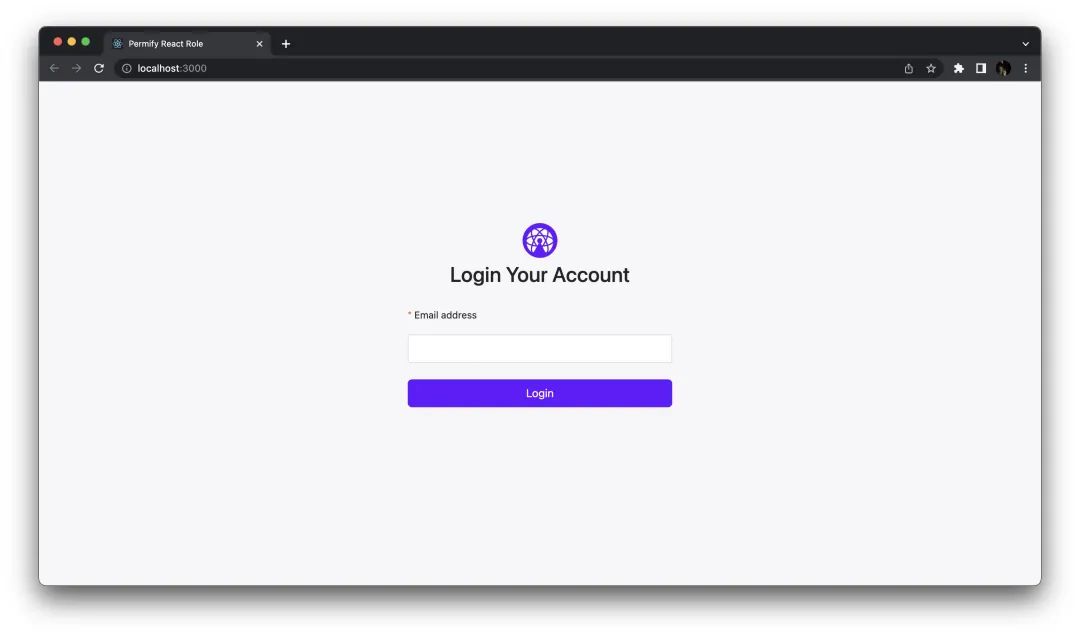Click the green fullscreen window button
This screenshot has height=637, width=1080.
point(85,42)
